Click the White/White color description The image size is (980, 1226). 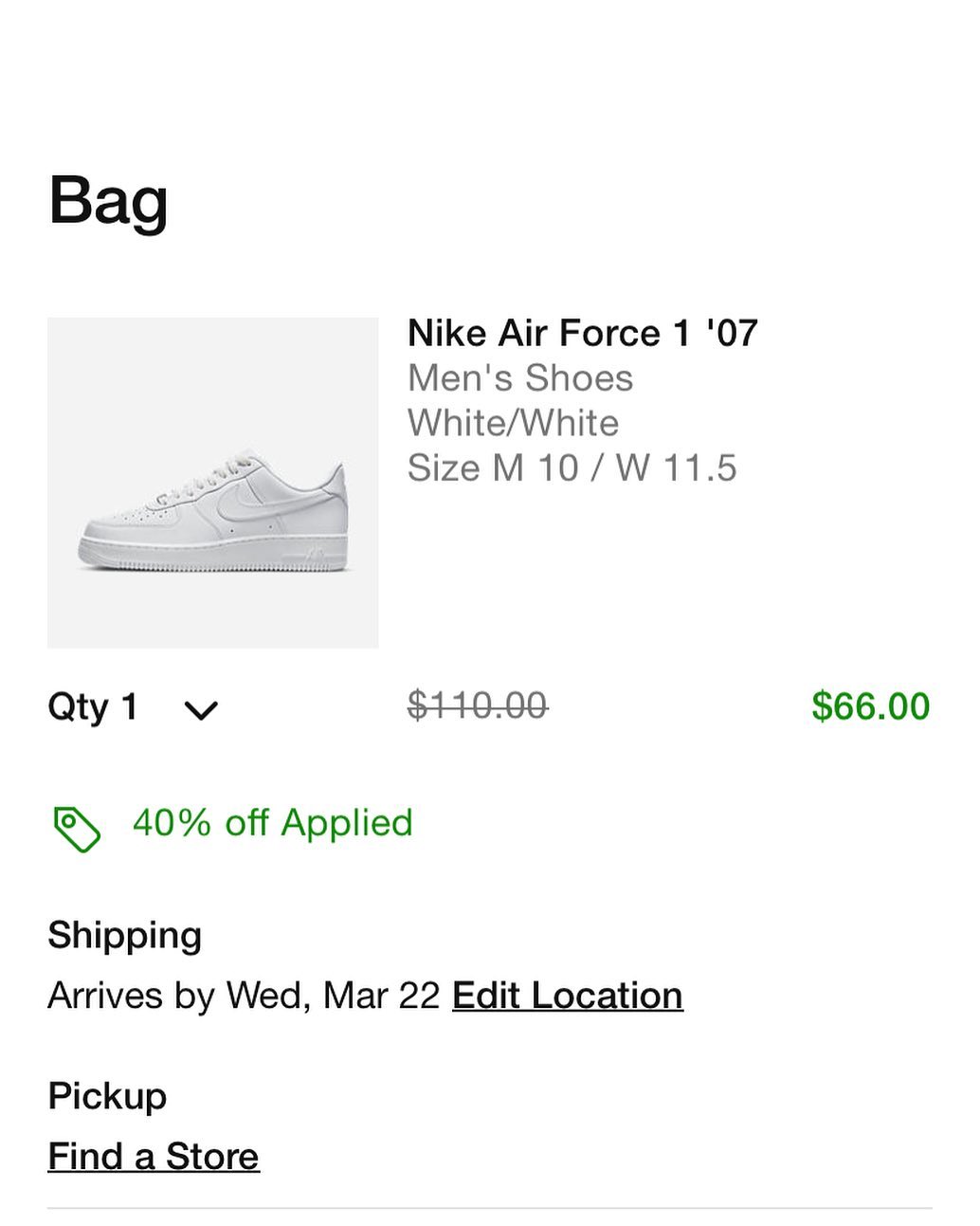click(513, 423)
